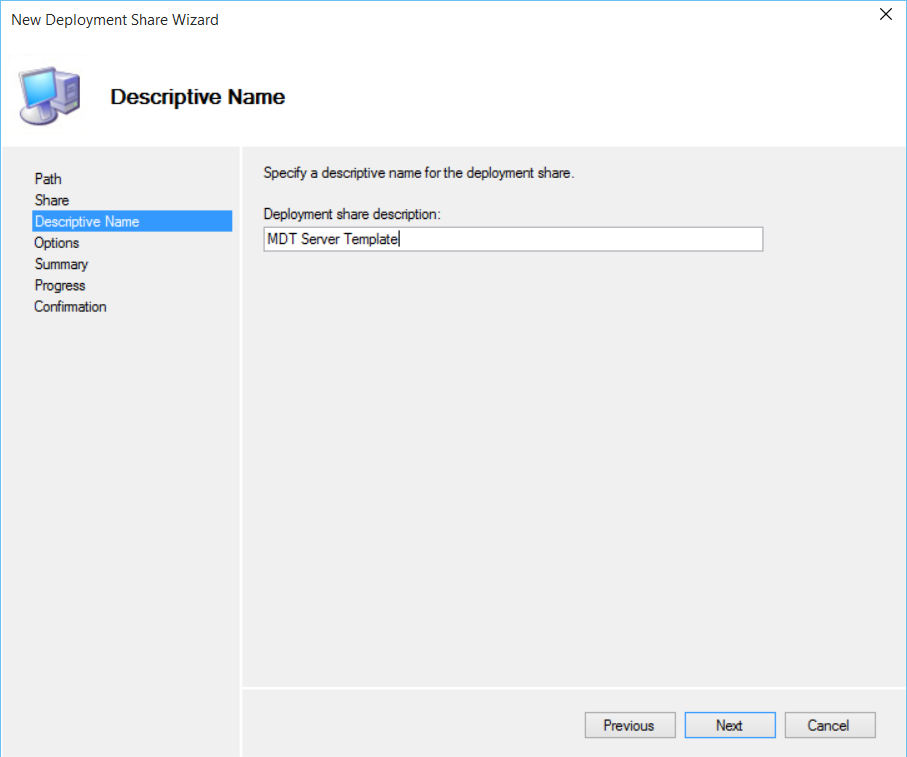The height and width of the screenshot is (757, 907).
Task: Cancel the deployment share wizard
Action: pos(829,726)
